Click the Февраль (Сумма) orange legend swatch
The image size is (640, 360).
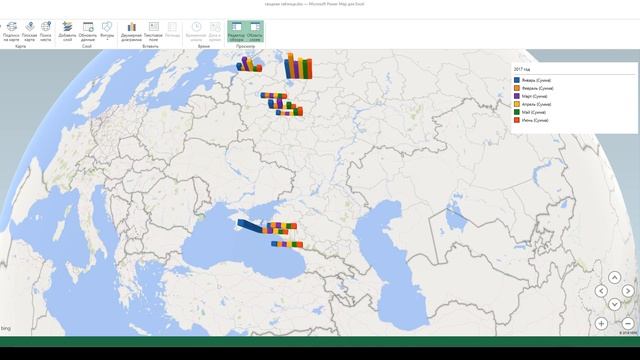(517, 88)
